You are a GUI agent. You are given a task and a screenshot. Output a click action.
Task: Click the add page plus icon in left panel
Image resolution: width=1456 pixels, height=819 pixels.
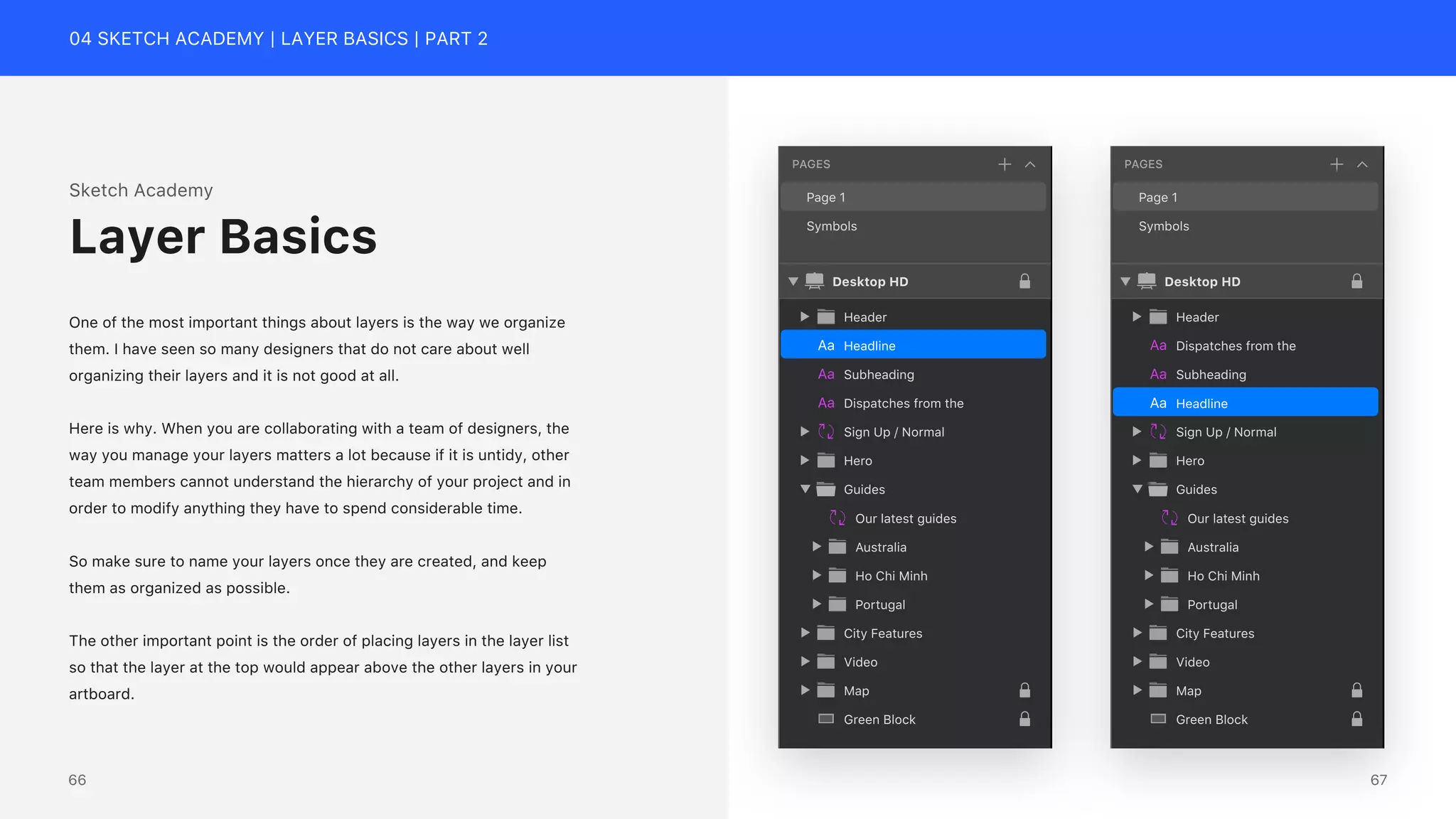point(1004,164)
